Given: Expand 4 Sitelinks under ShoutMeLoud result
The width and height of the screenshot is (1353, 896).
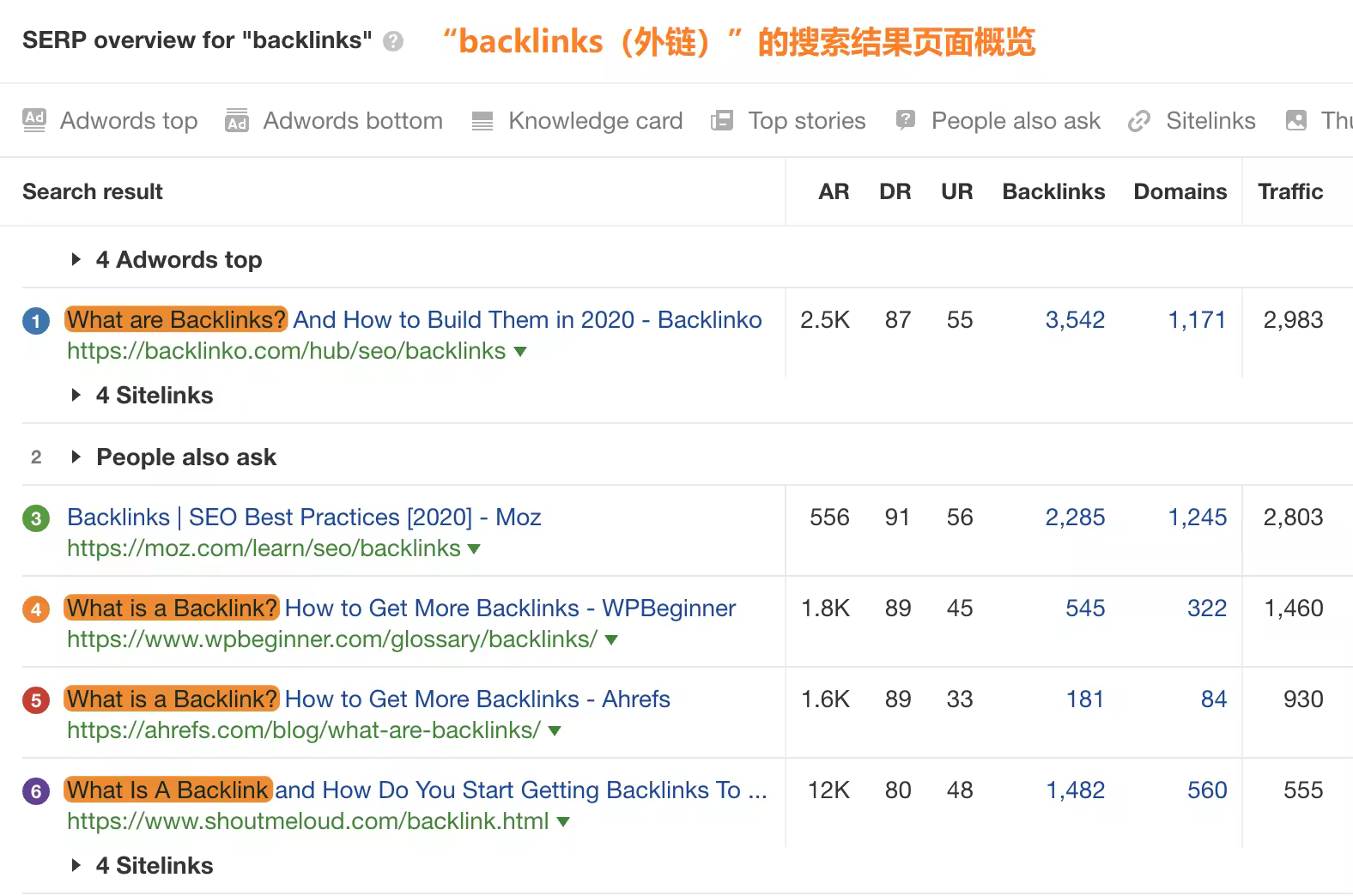Looking at the screenshot, I should click(x=76, y=865).
